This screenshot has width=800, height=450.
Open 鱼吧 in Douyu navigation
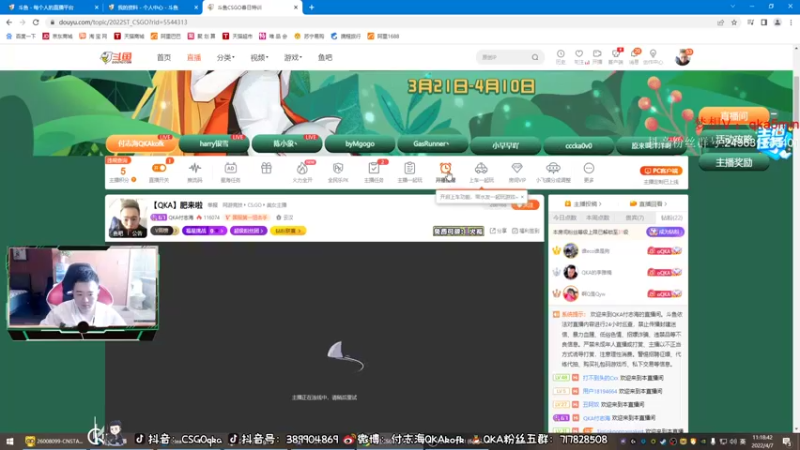pyautogui.click(x=325, y=58)
